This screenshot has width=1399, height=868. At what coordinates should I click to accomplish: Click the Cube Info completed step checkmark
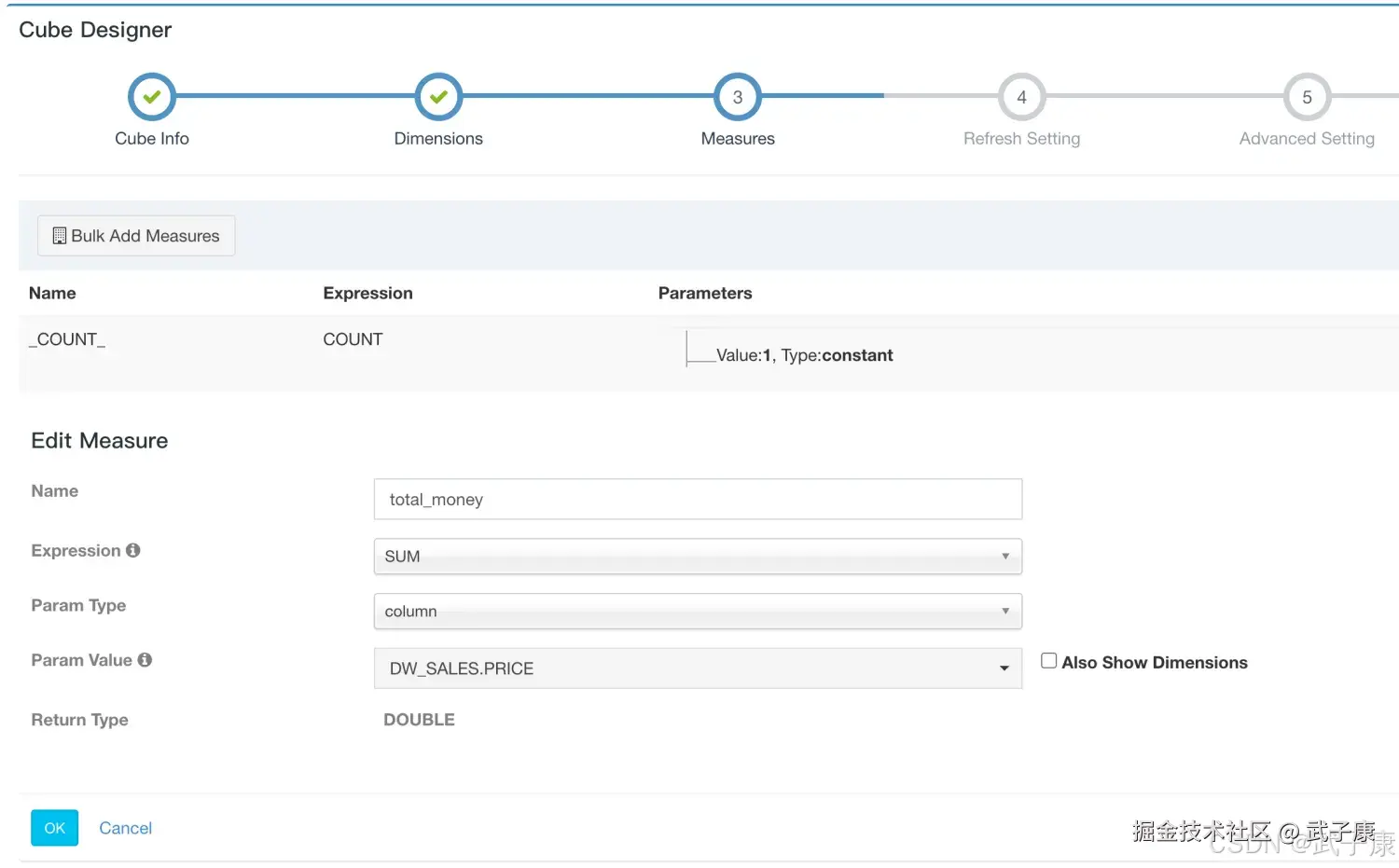(152, 97)
